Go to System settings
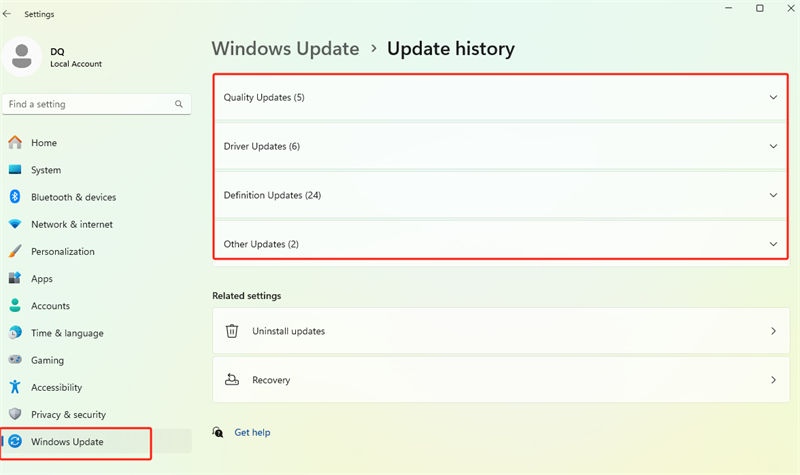This screenshot has height=475, width=800. pos(97,169)
